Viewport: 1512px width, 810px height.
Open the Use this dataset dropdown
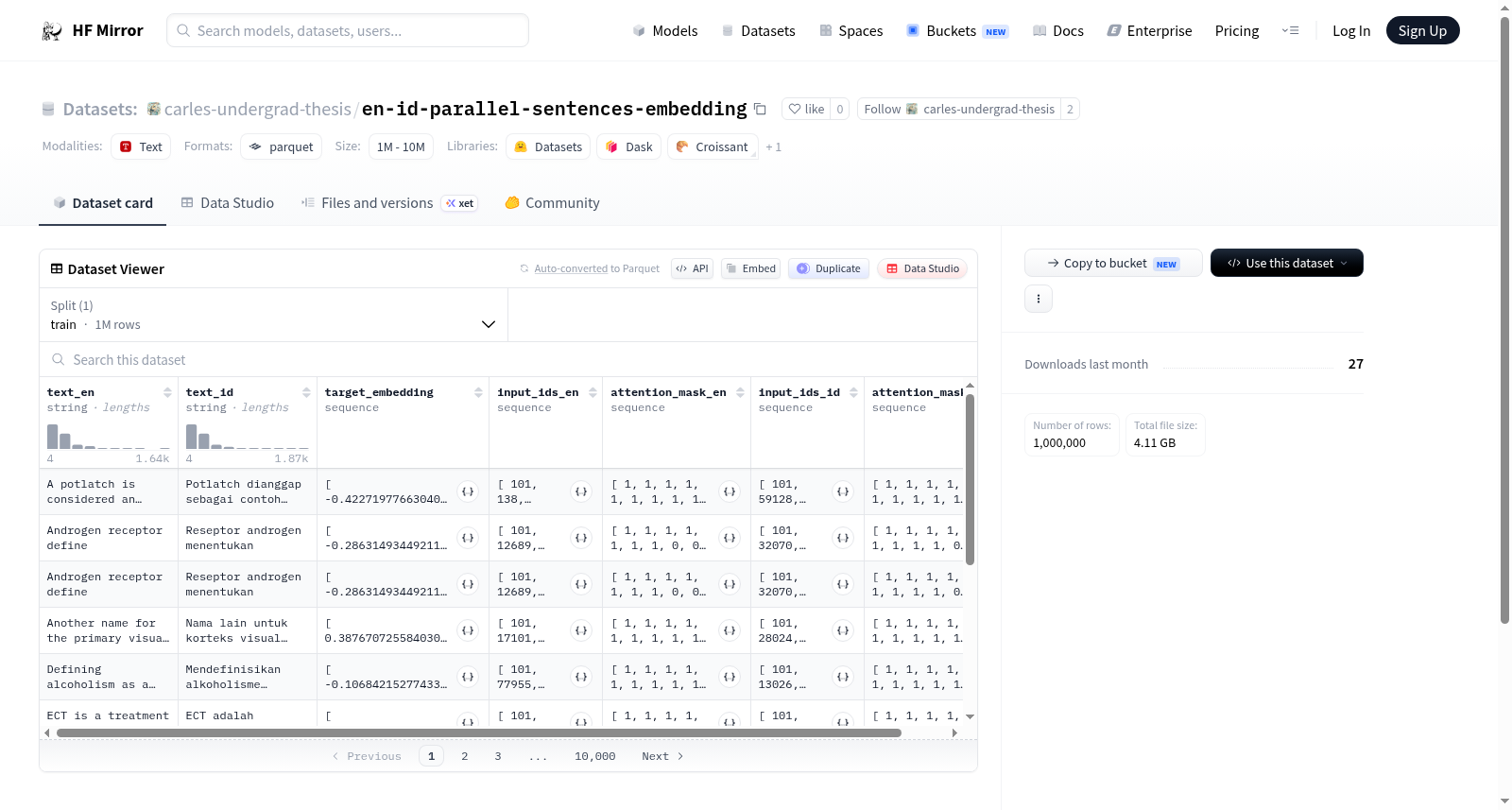tap(1286, 263)
